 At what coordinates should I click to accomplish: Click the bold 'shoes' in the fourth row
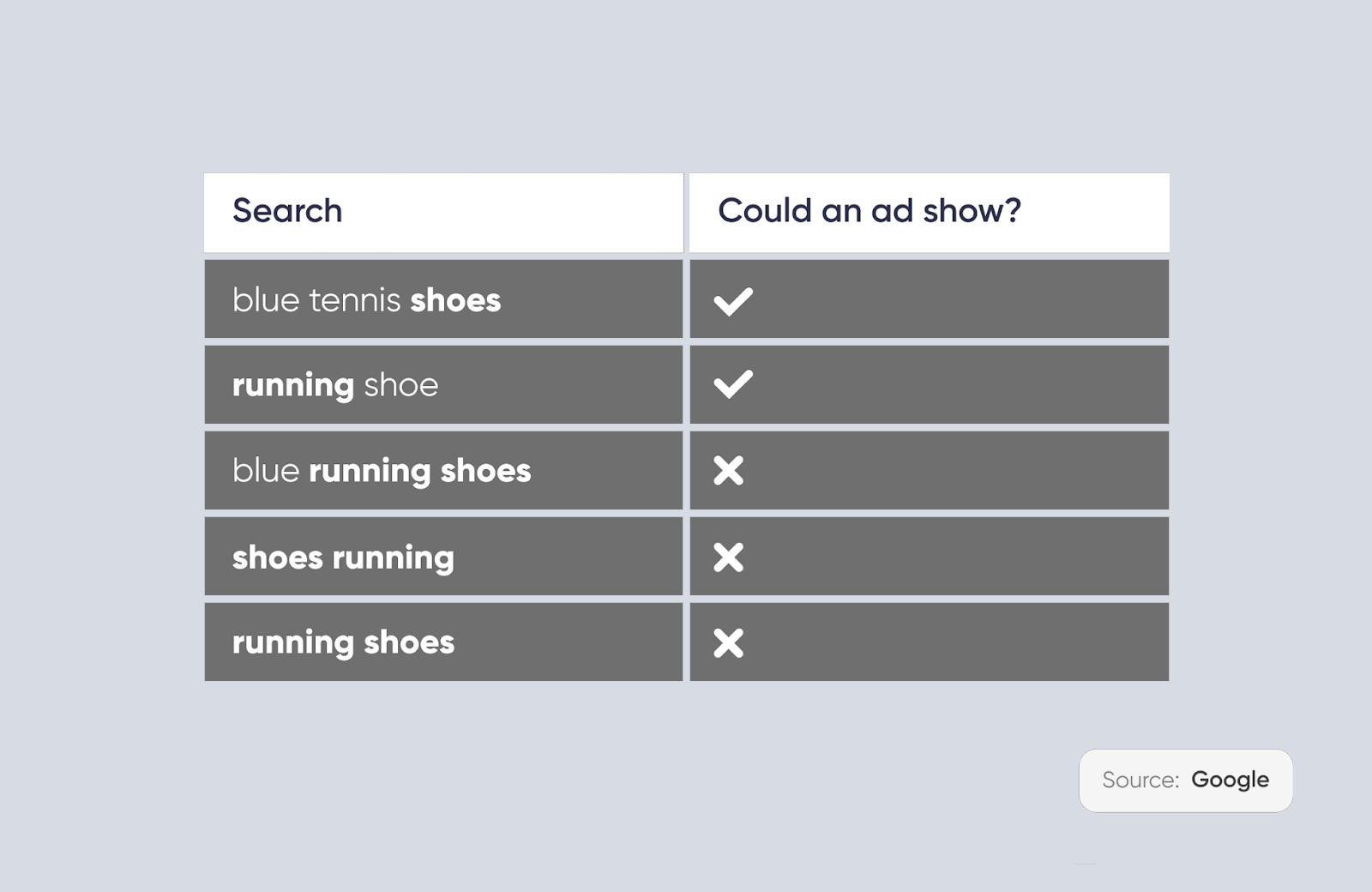click(278, 557)
